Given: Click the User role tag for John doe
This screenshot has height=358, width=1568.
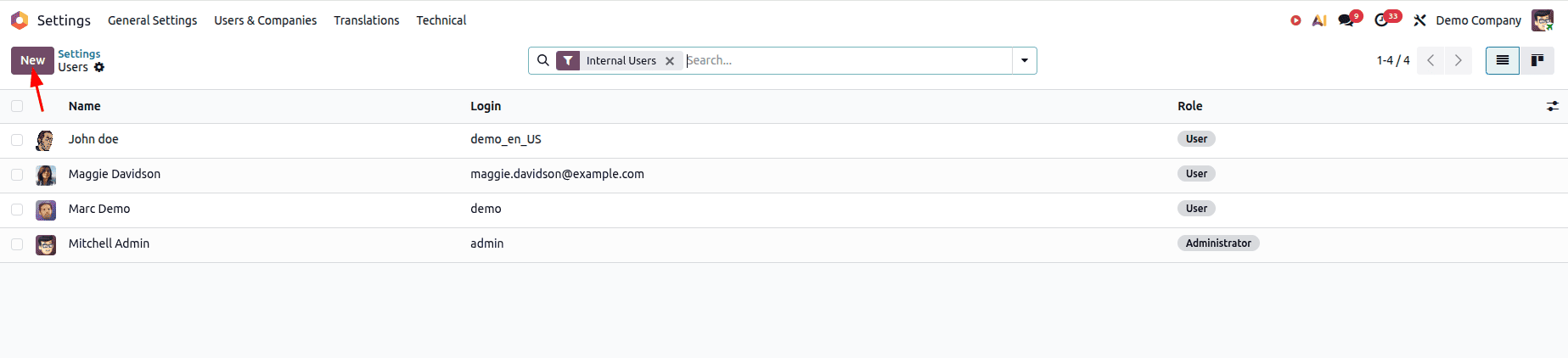Looking at the screenshot, I should point(1196,139).
